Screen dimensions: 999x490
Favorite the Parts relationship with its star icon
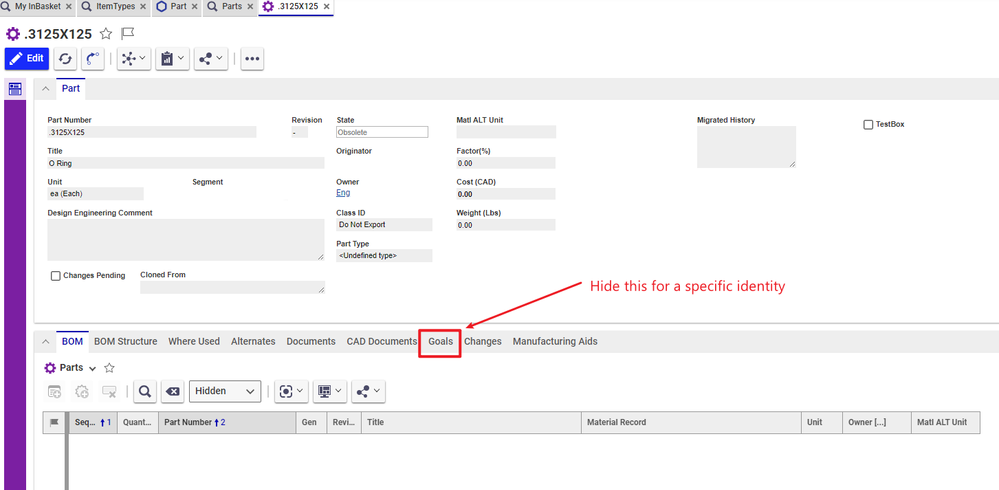pos(110,368)
